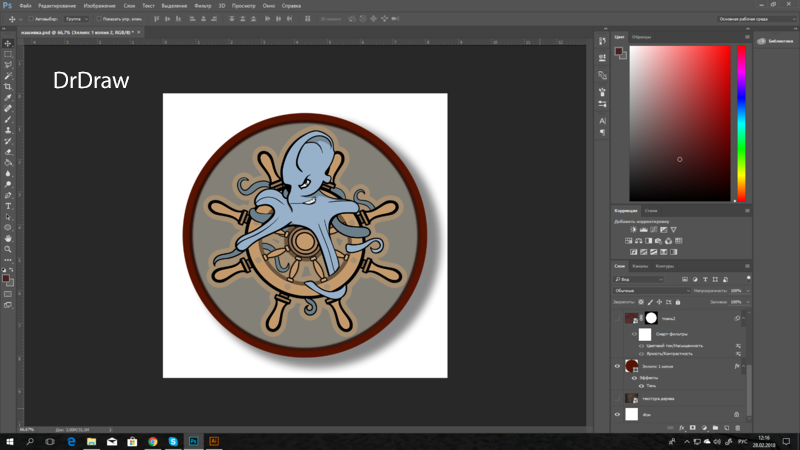This screenshot has height=450, width=800.
Task: Select the Hand tool
Action: point(8,238)
